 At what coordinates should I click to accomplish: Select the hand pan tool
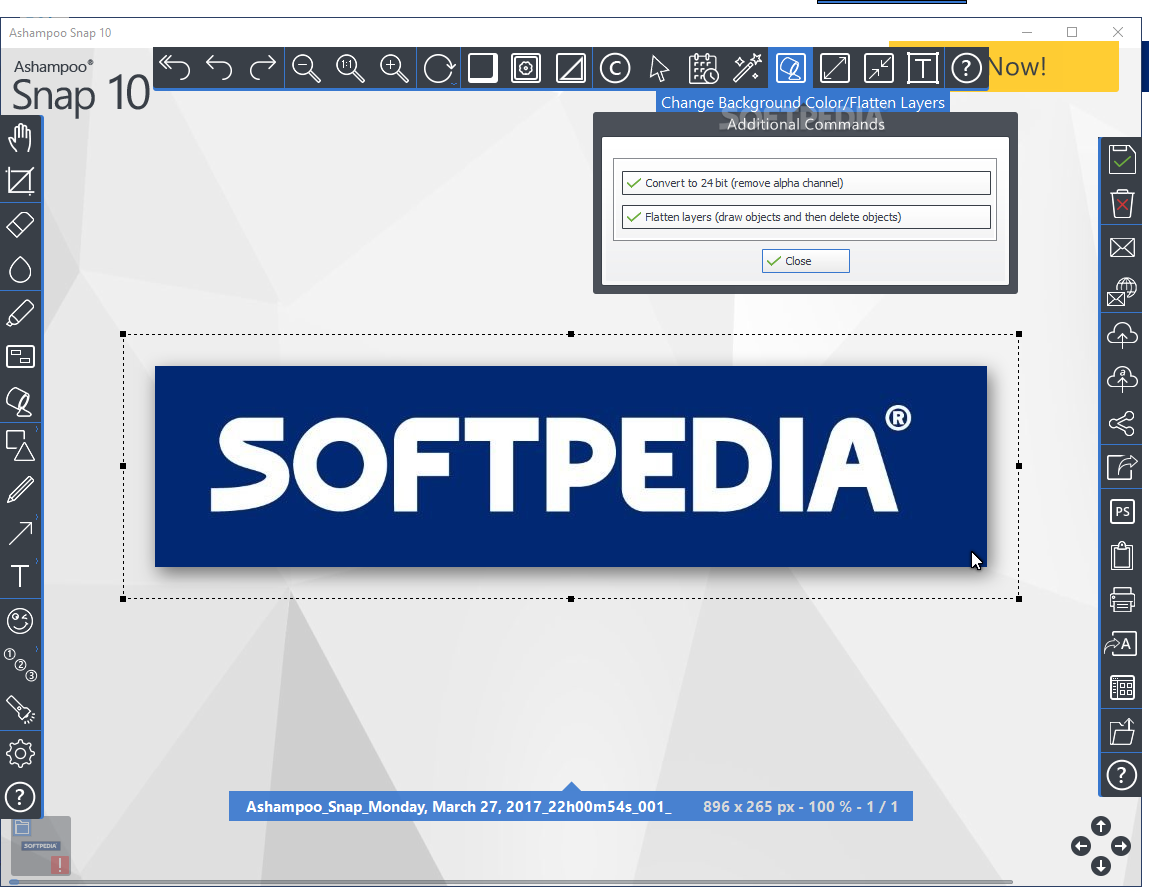pos(20,137)
